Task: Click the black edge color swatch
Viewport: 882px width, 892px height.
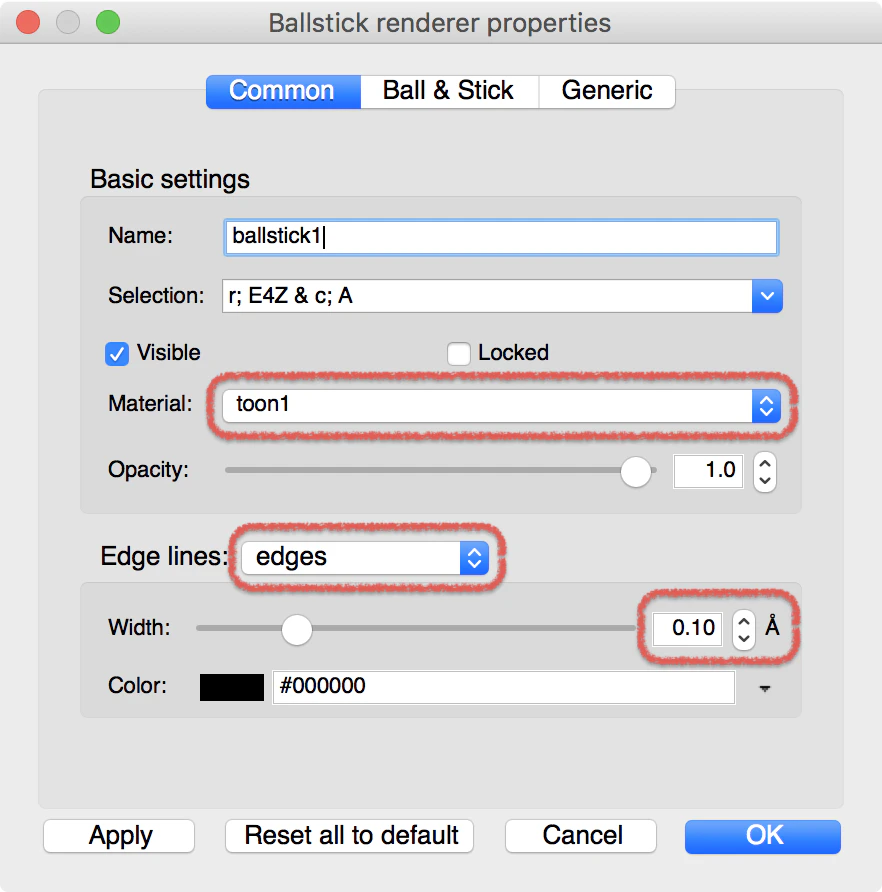Action: [232, 687]
